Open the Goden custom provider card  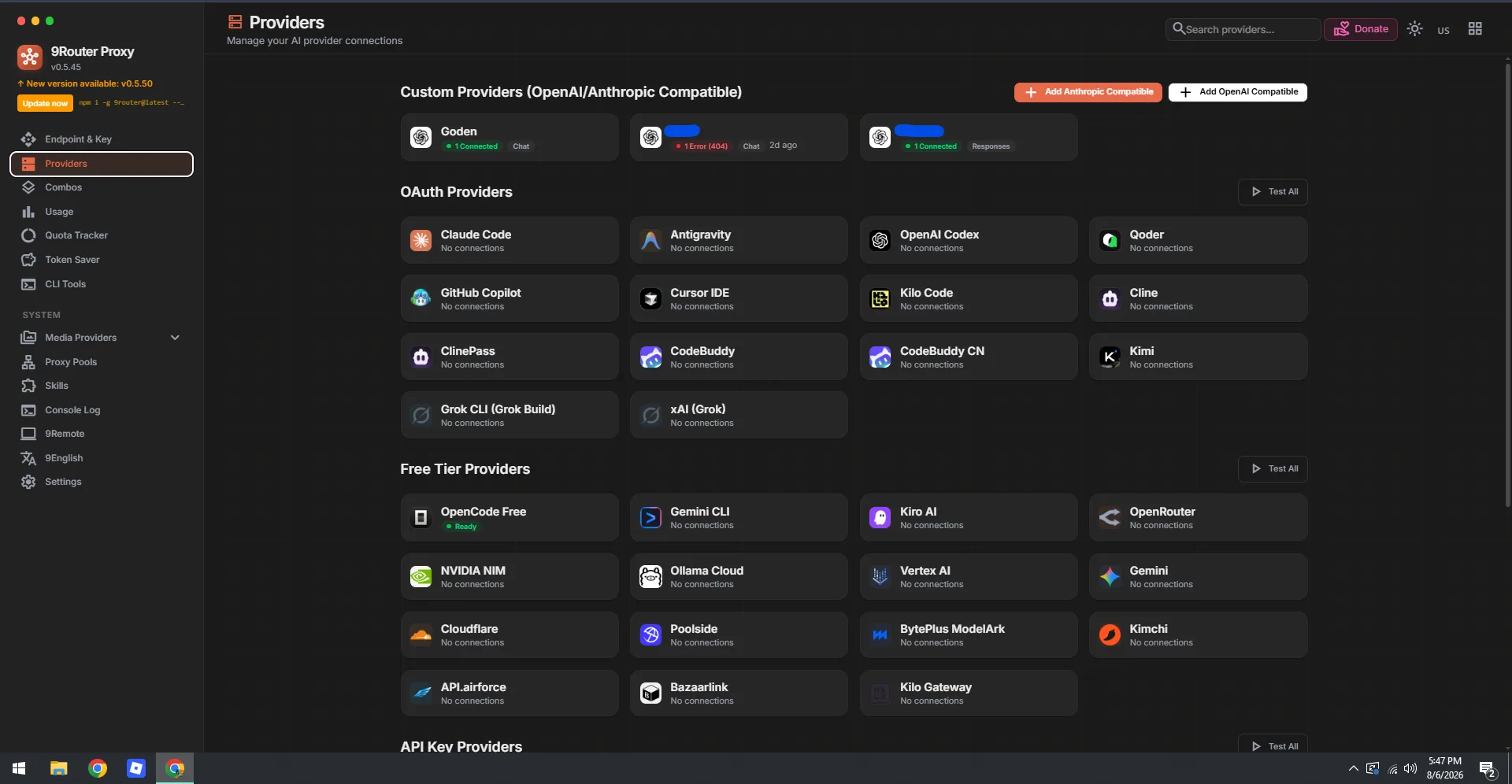coord(510,138)
